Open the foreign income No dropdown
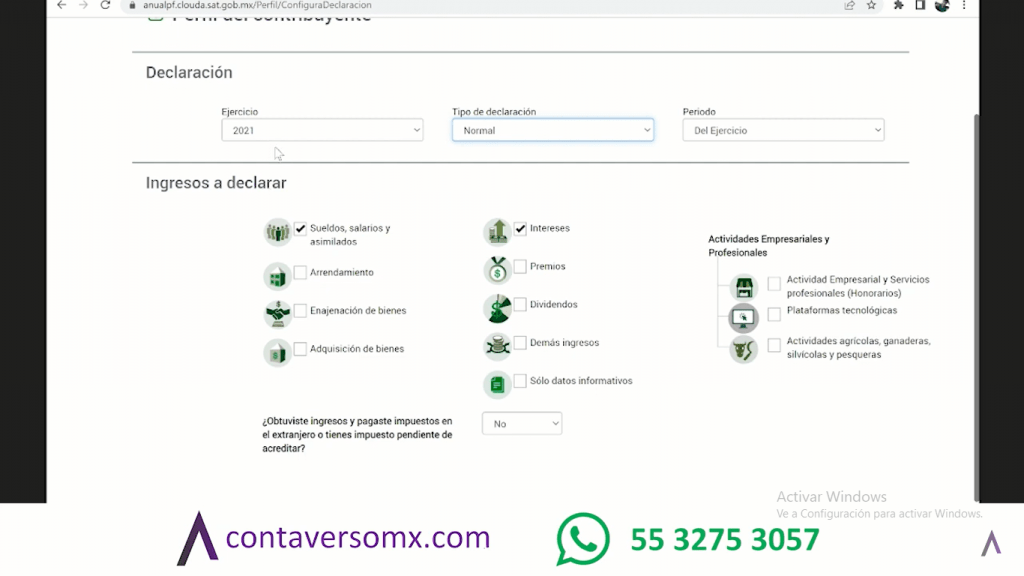Screen dimensions: 1024x576 click(x=522, y=424)
